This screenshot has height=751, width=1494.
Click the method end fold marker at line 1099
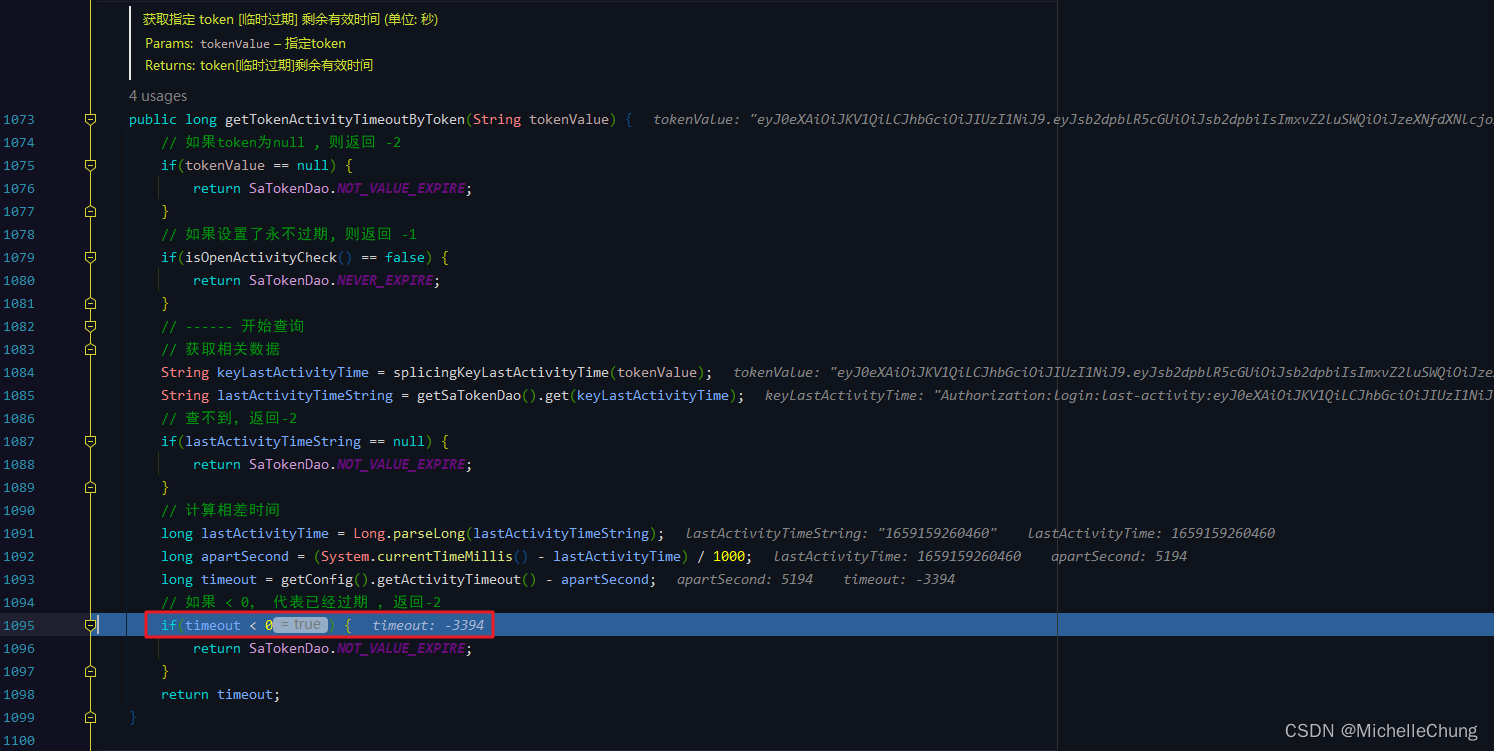pyautogui.click(x=90, y=717)
